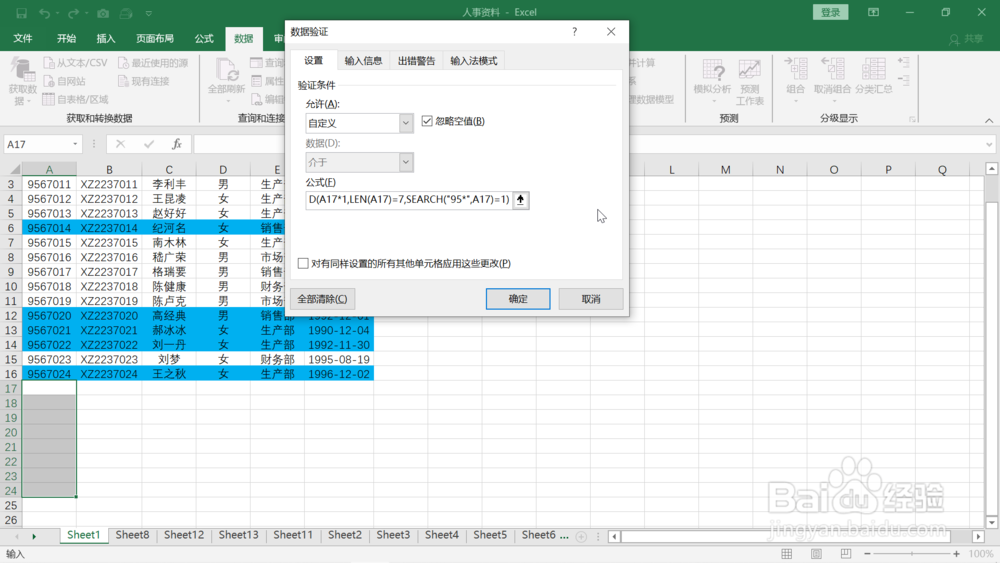Click the Cancel (取消) button
This screenshot has height=563, width=1000.
tap(591, 298)
